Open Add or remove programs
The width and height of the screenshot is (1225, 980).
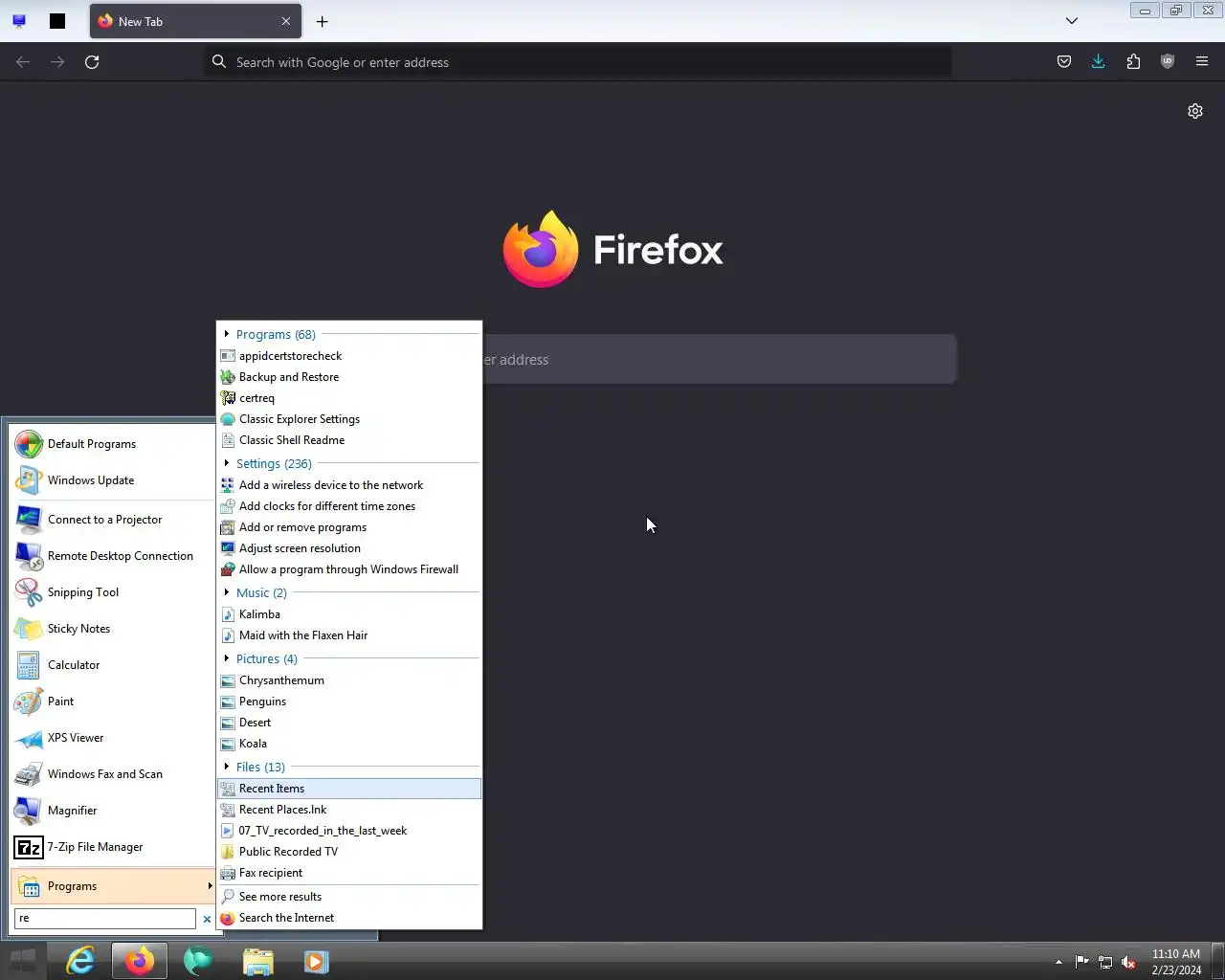349,527
